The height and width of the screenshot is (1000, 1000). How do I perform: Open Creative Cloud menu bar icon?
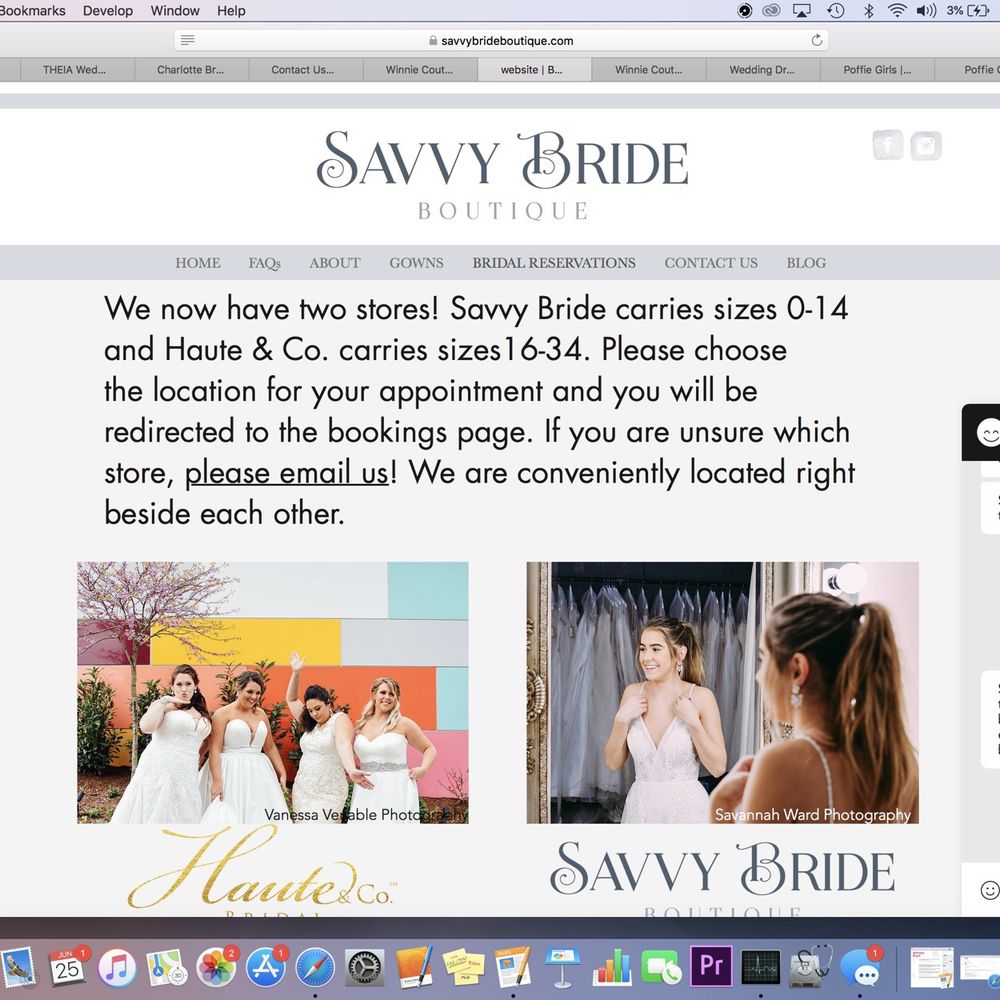pos(771,10)
